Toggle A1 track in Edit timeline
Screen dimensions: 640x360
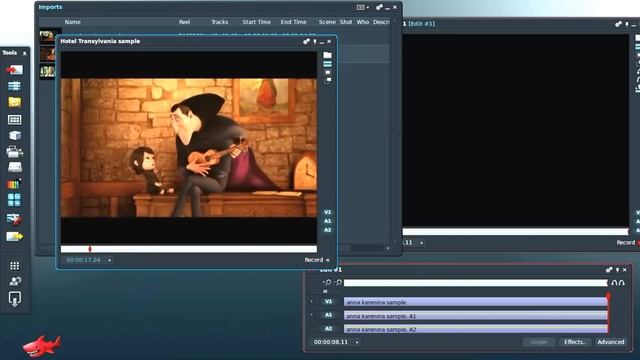click(329, 315)
